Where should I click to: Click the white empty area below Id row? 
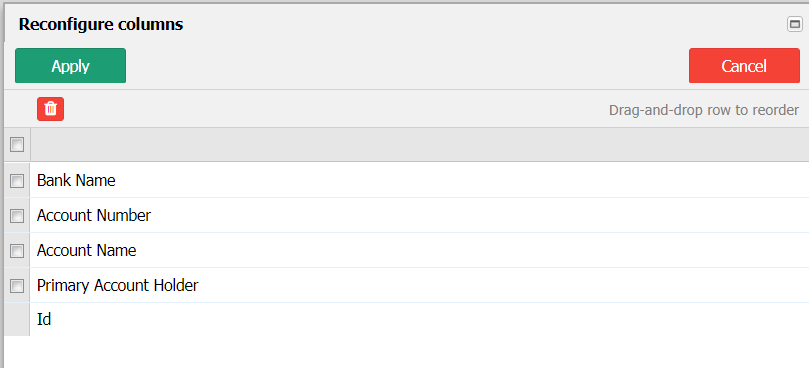[x=407, y=352]
